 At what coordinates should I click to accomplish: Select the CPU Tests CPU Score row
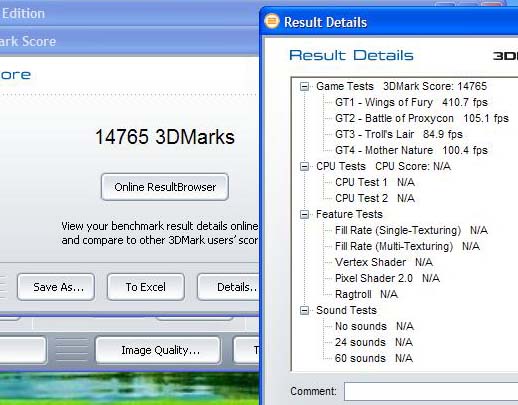pos(383,166)
